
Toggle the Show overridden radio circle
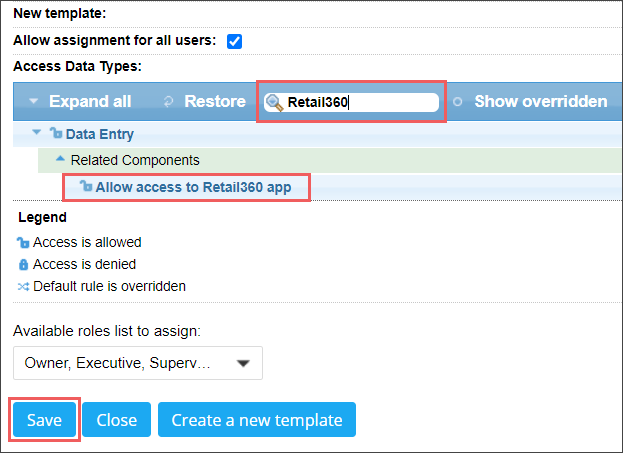click(457, 102)
